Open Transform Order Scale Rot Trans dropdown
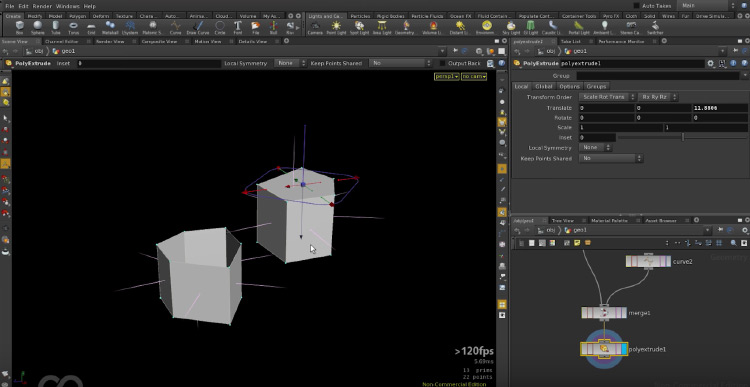The width and height of the screenshot is (750, 387). click(607, 97)
